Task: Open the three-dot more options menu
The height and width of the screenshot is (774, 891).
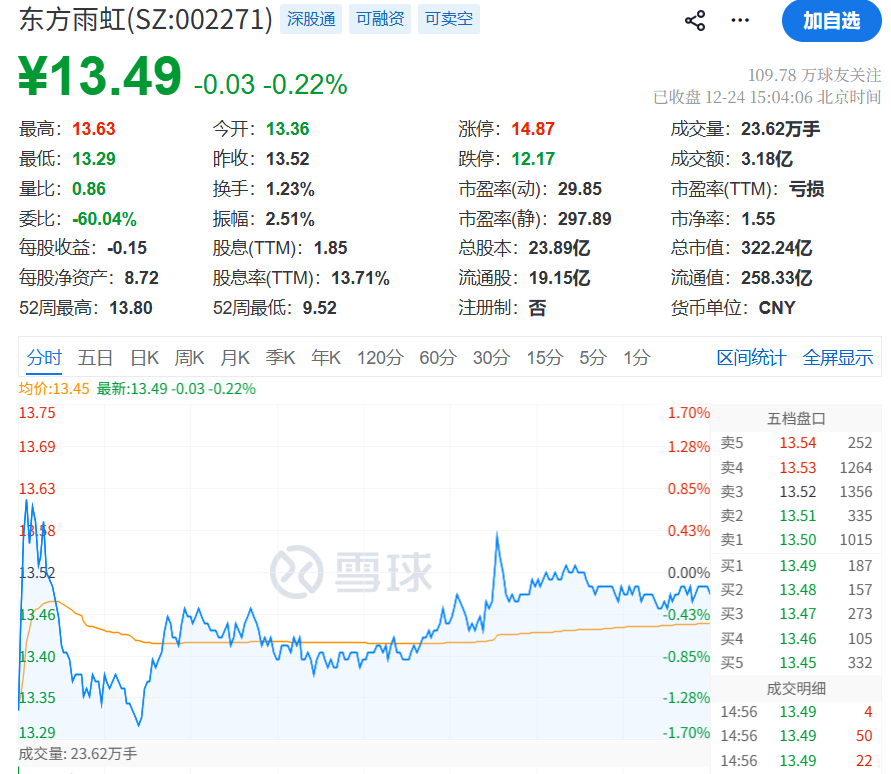Action: tap(740, 20)
